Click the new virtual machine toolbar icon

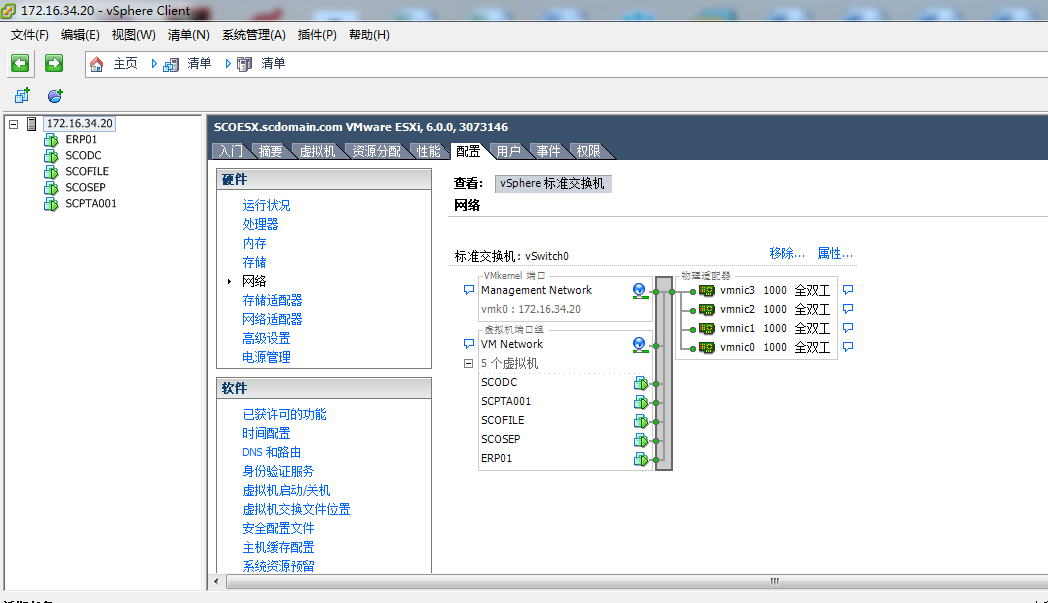[22, 96]
